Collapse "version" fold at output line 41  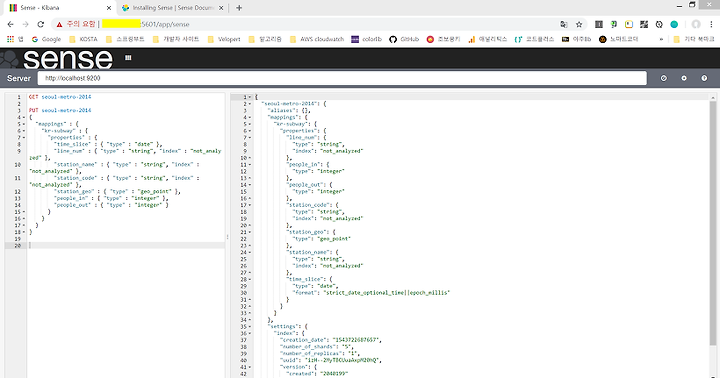click(x=250, y=367)
